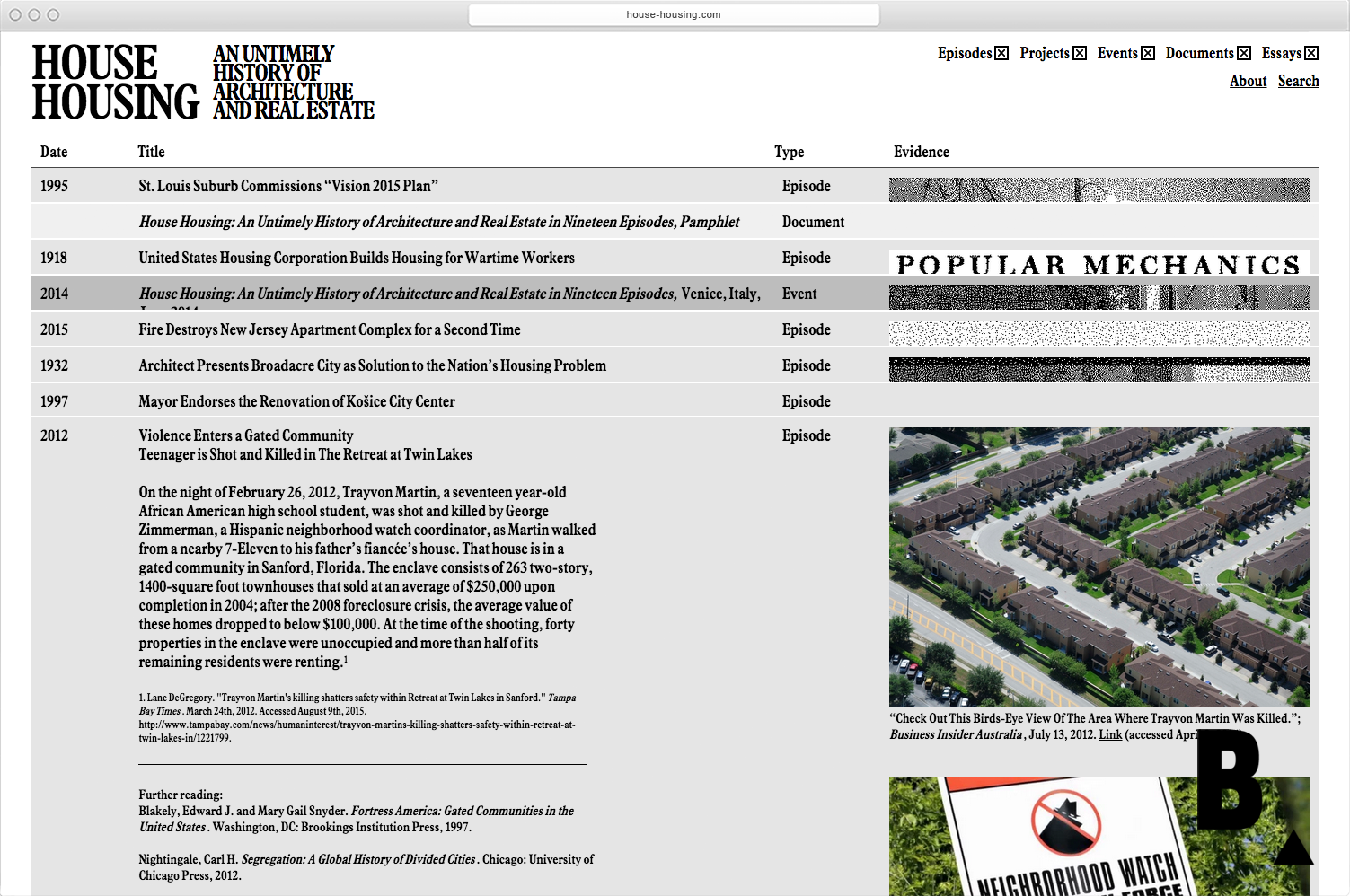The width and height of the screenshot is (1350, 896).
Task: Open the About page link
Action: (x=1248, y=81)
